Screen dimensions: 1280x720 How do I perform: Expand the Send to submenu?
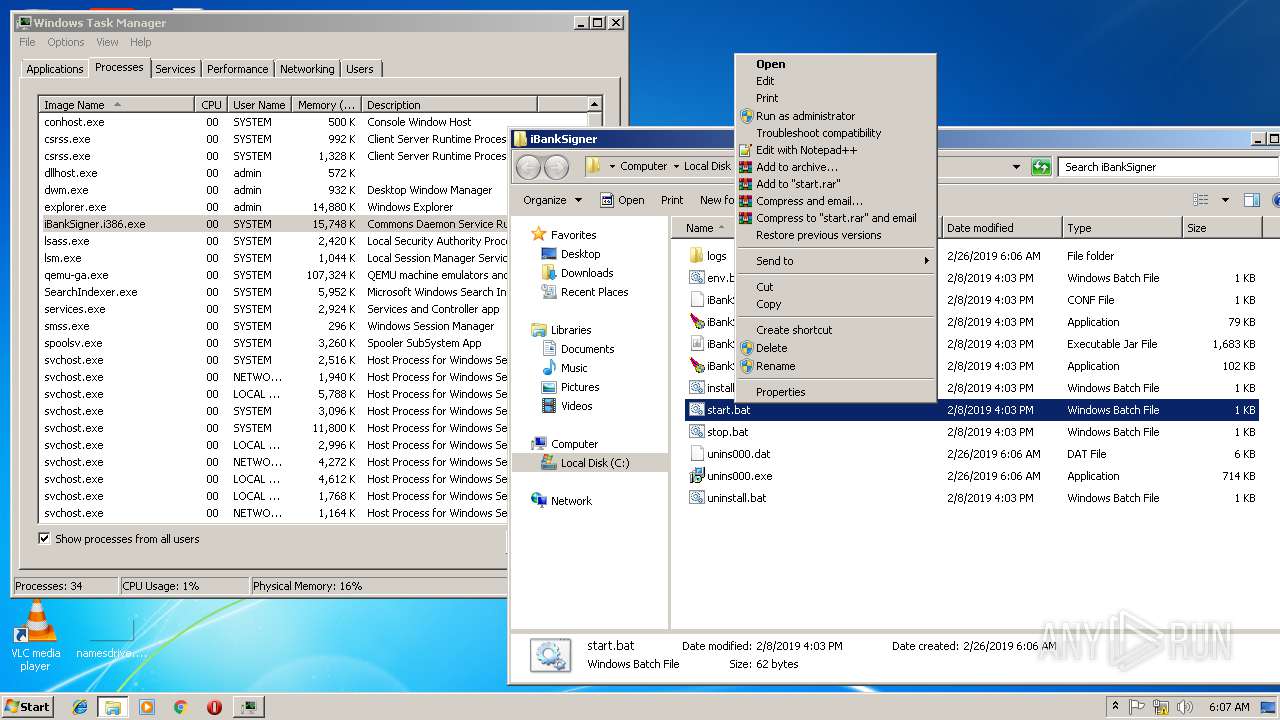[x=835, y=261]
